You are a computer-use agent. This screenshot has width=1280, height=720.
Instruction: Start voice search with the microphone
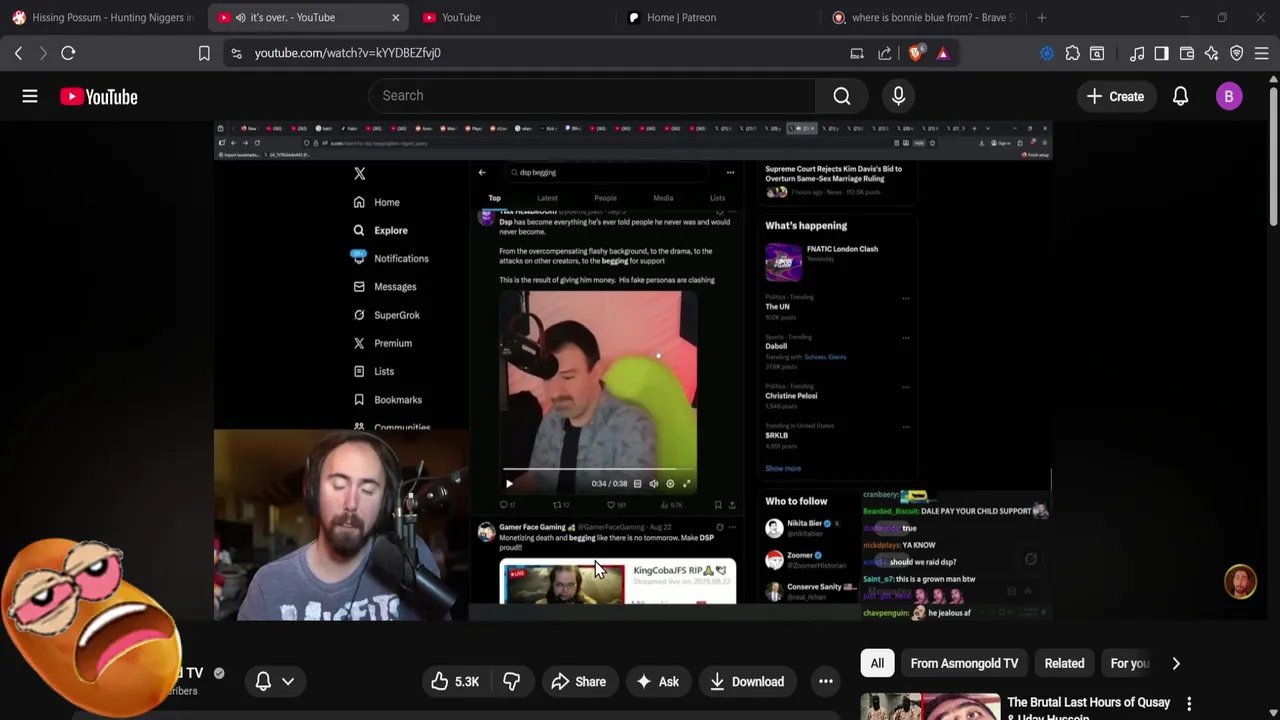point(898,96)
